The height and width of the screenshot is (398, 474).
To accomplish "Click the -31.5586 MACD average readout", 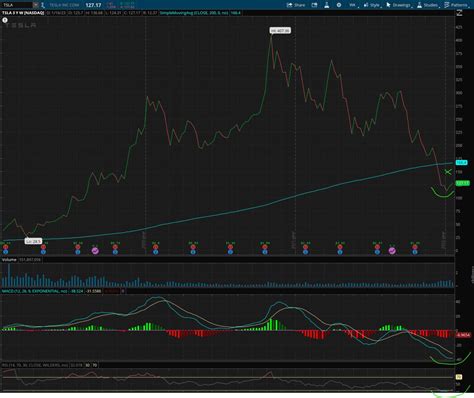I will click(x=93, y=291).
